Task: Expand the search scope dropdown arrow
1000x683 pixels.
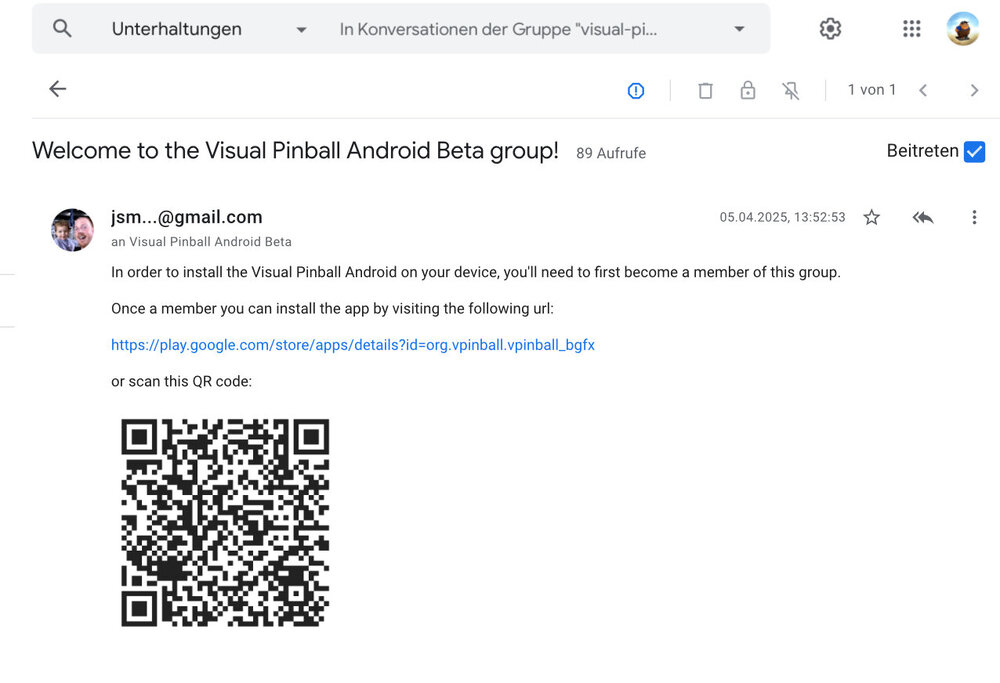Action: click(739, 29)
